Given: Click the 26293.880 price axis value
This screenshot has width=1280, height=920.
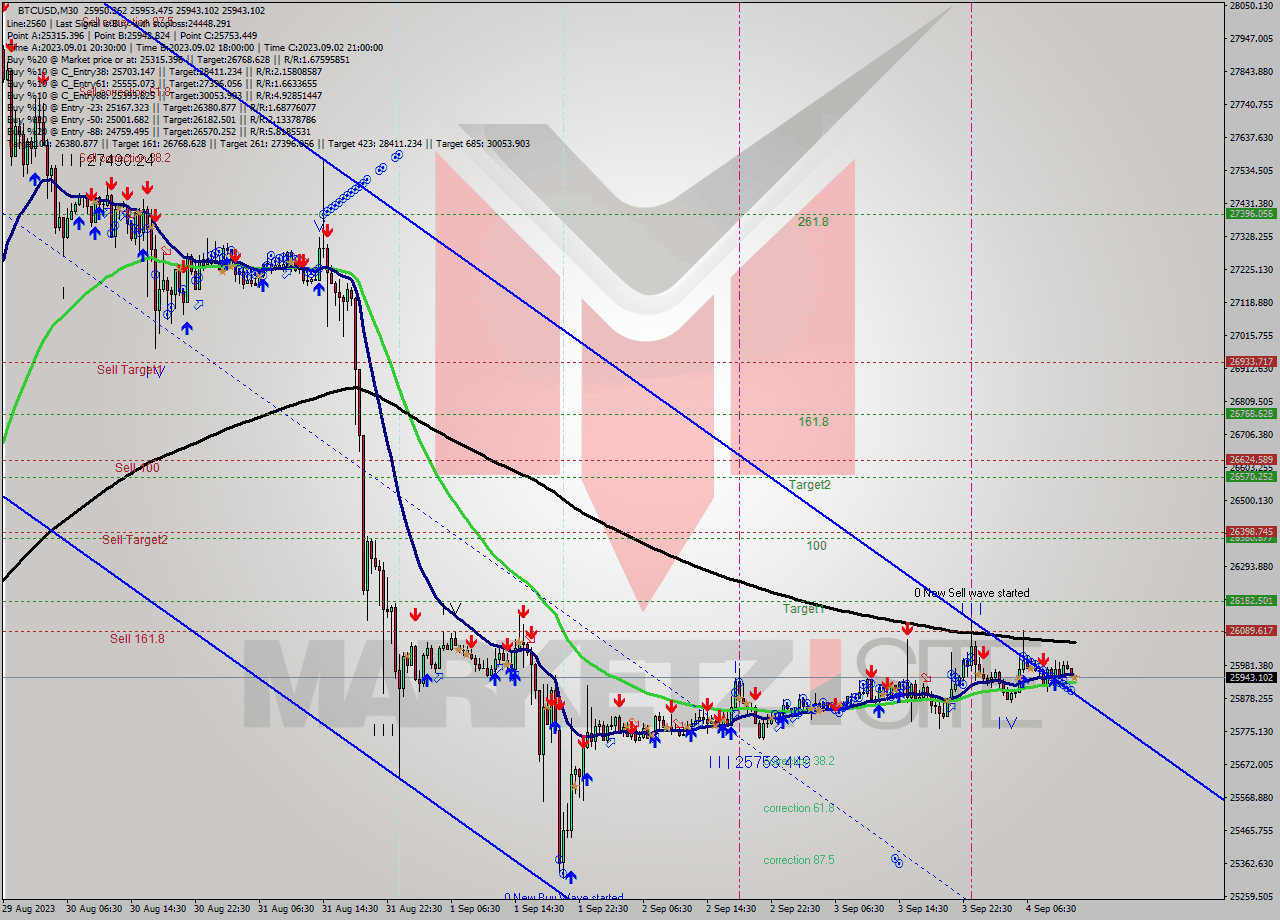Looking at the screenshot, I should (1250, 567).
